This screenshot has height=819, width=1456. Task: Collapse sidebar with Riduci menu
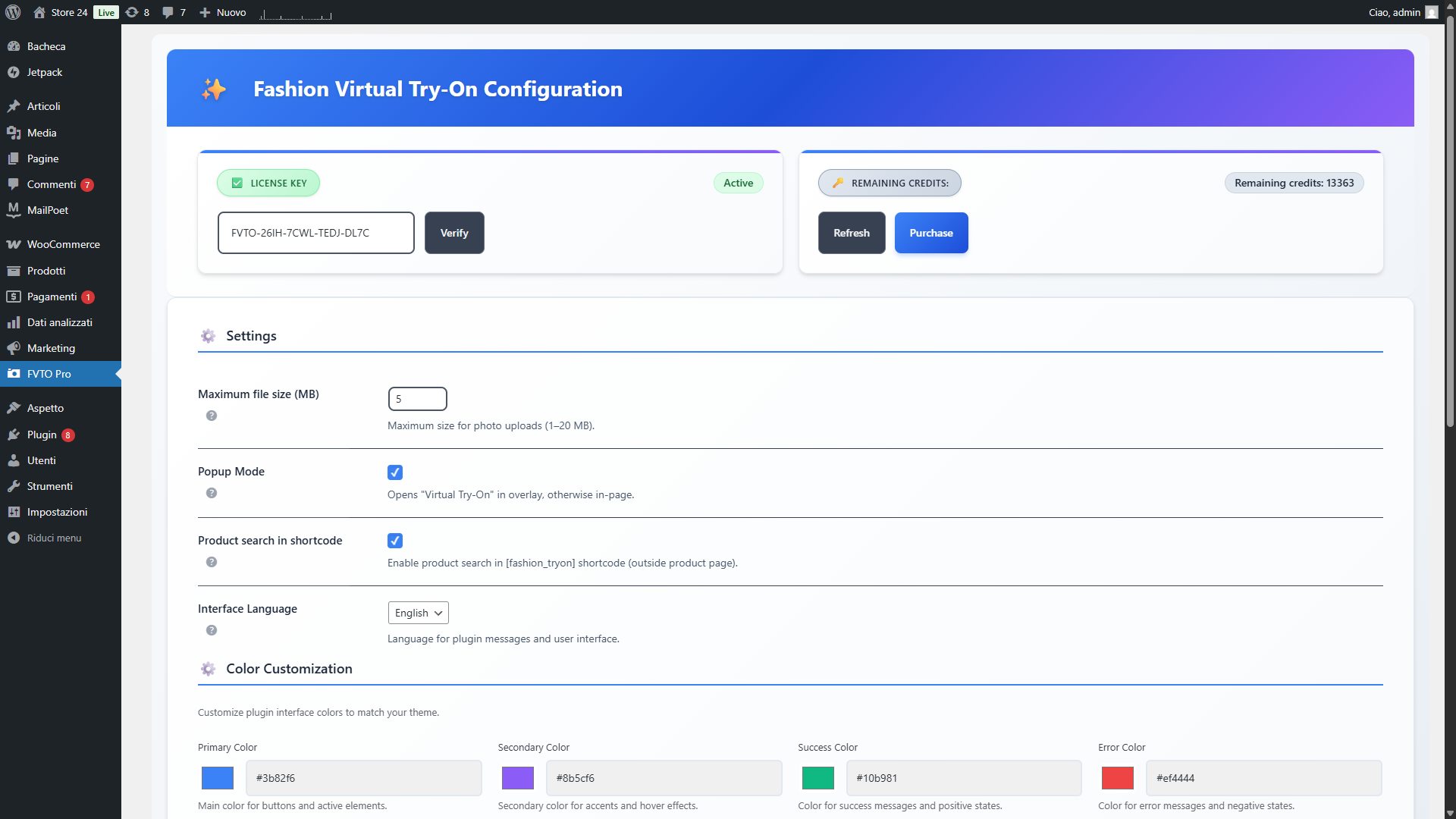click(x=53, y=538)
